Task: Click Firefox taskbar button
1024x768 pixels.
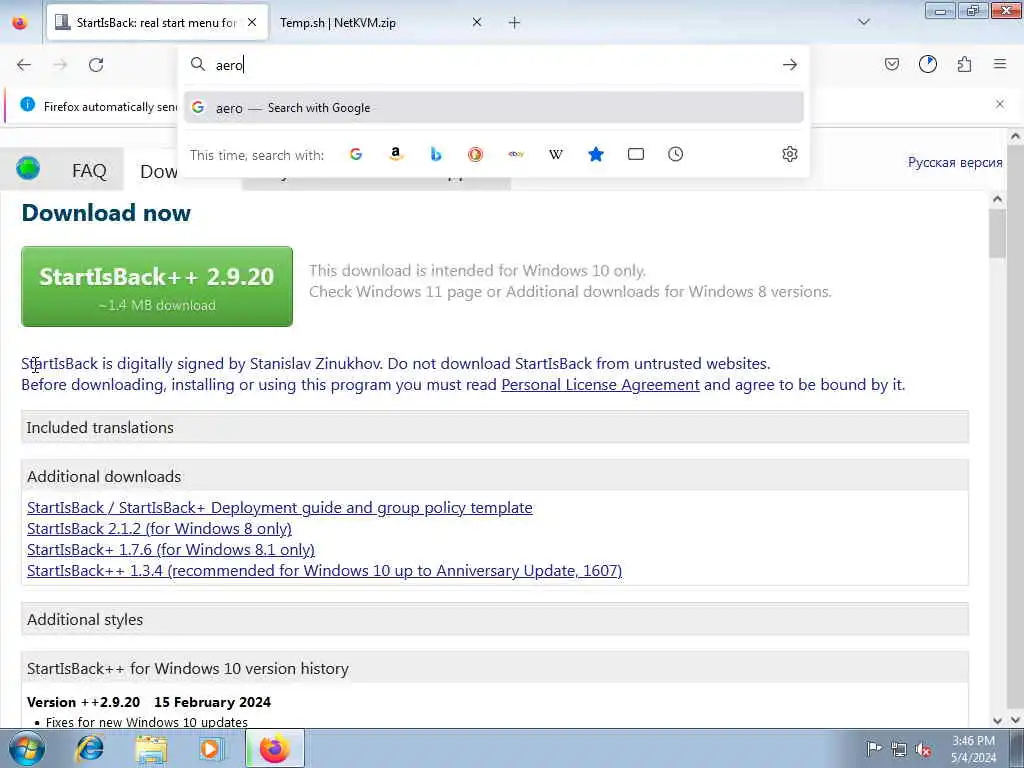Action: [275, 748]
